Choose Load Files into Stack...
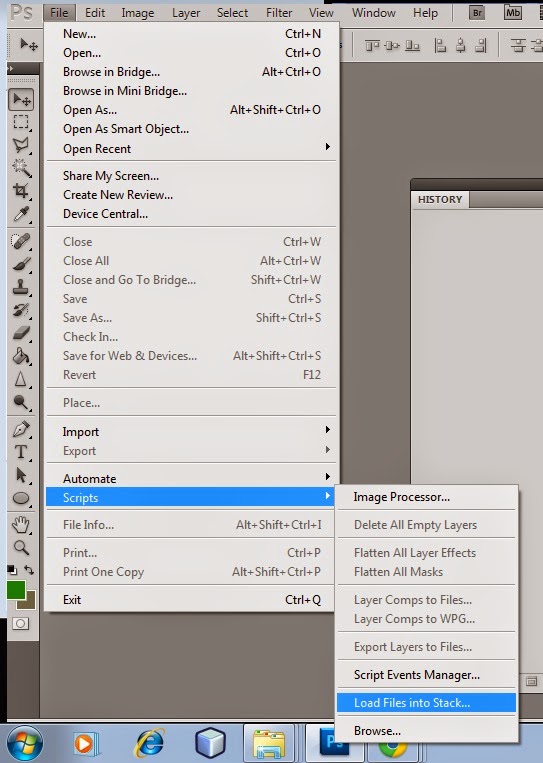 tap(427, 703)
